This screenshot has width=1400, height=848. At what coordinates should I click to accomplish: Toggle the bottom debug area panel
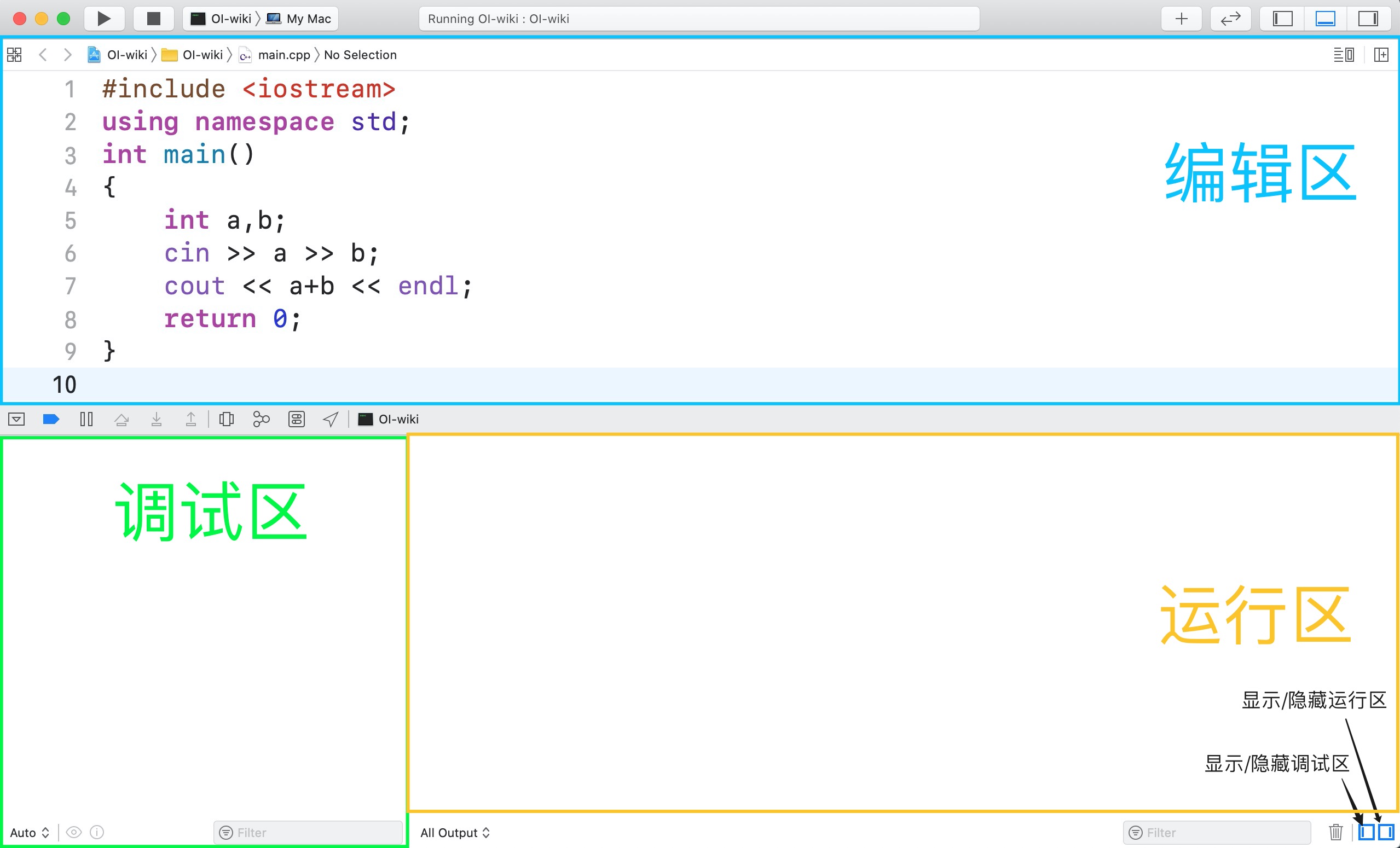[x=1325, y=19]
